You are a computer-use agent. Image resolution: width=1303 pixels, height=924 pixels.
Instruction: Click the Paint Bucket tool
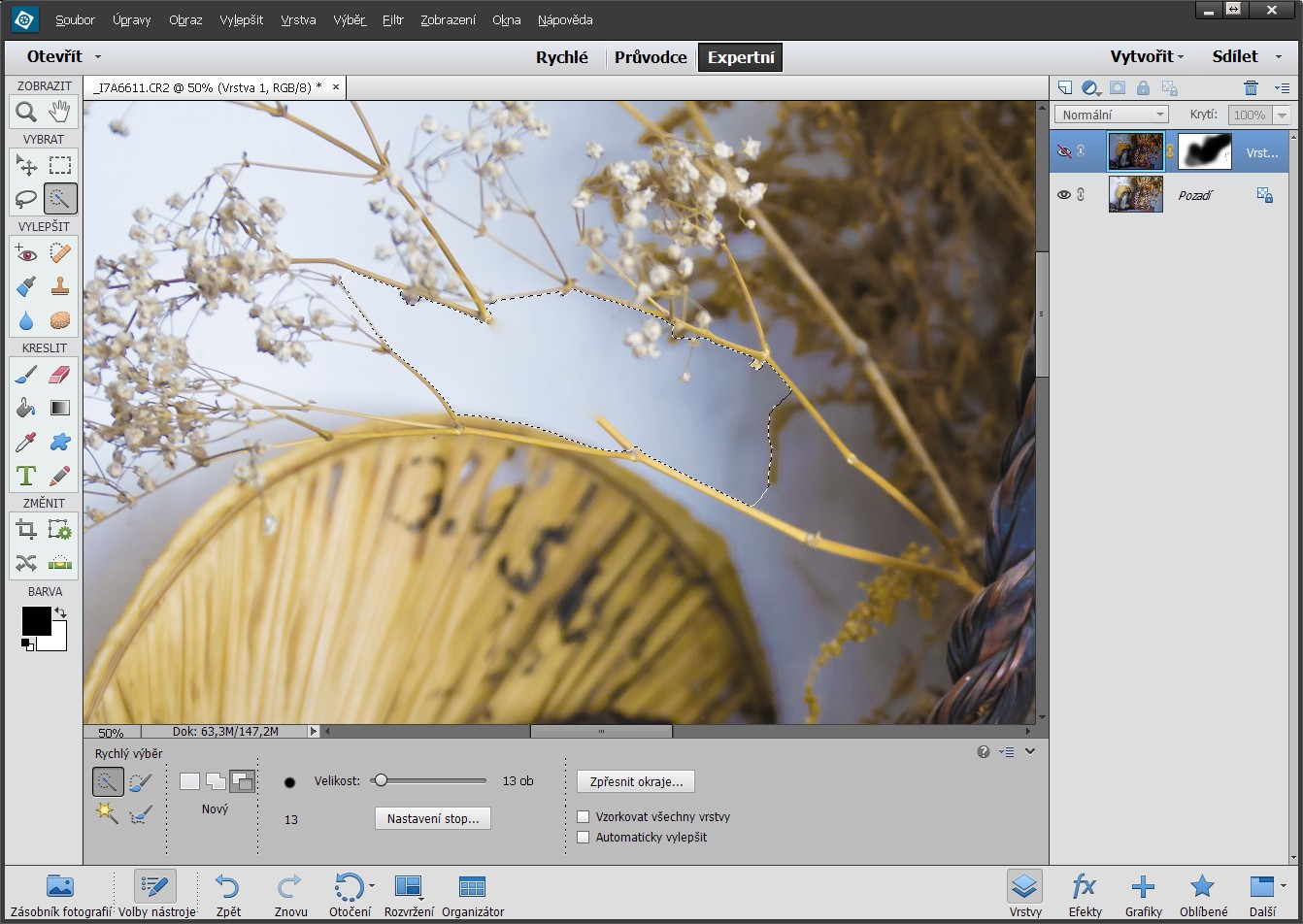point(26,409)
